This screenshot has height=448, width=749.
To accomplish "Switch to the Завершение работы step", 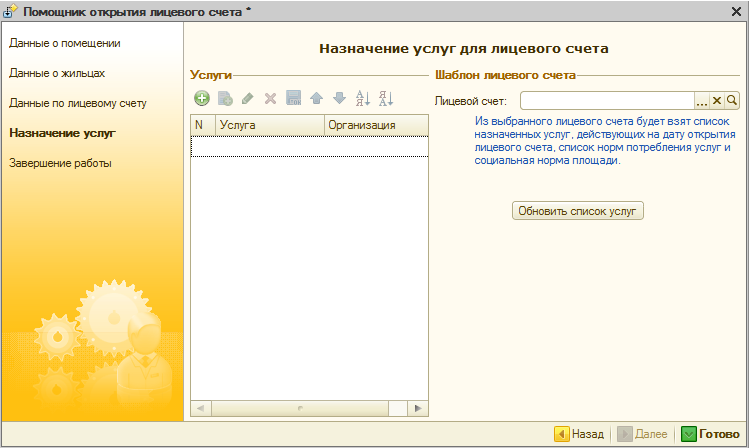I will [60, 163].
